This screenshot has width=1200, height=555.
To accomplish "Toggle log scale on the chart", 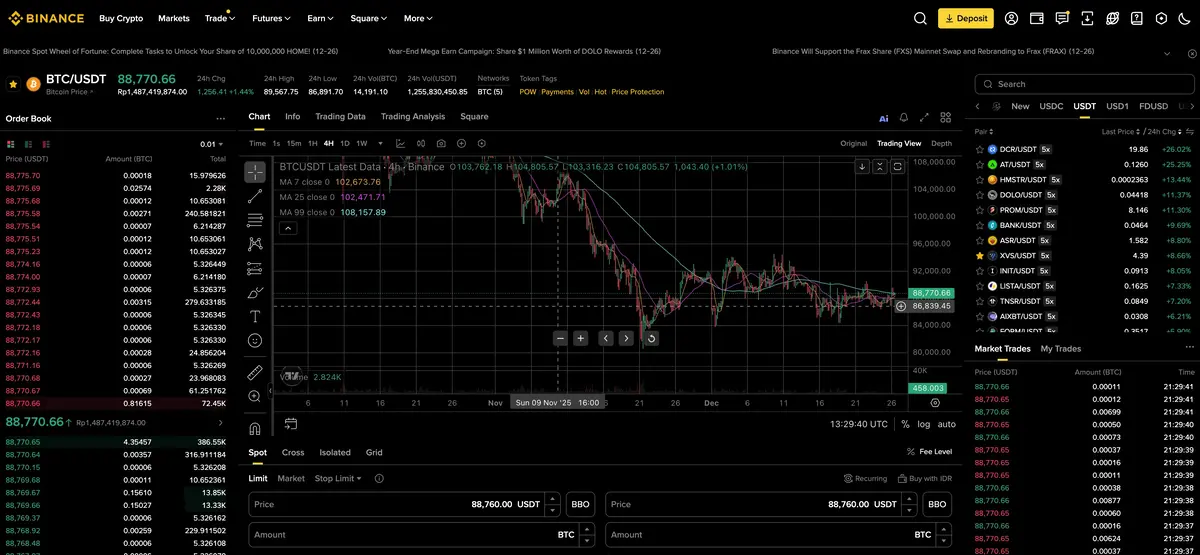I will (x=923, y=424).
